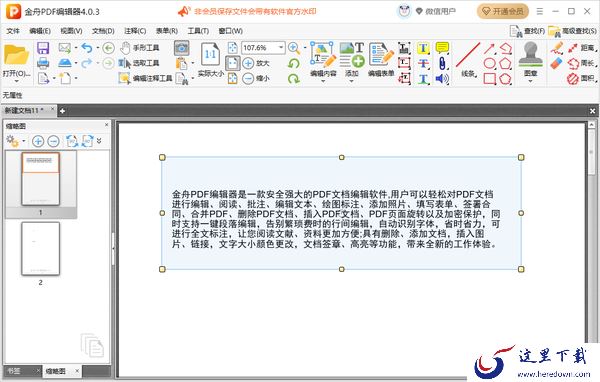Screen dimensions: 600x382
Task: Select the Pencil drawing tool
Action: pyautogui.click(x=557, y=48)
